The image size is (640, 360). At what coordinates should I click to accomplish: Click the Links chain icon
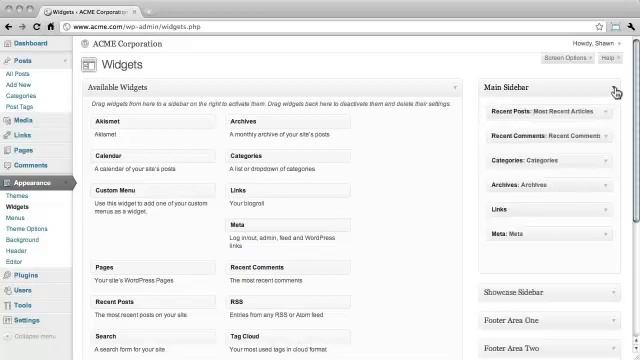7,135
